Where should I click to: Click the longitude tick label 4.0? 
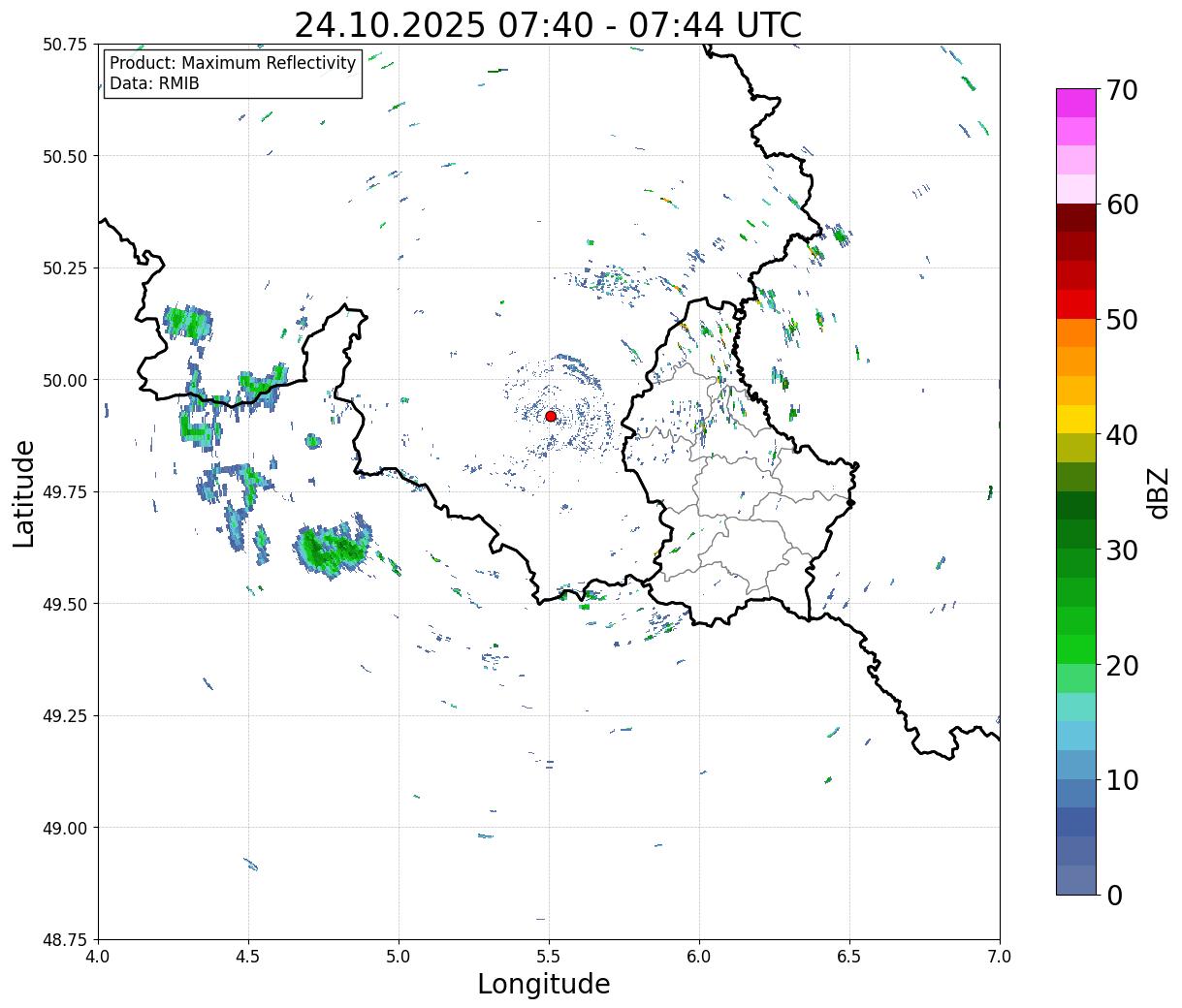click(98, 957)
